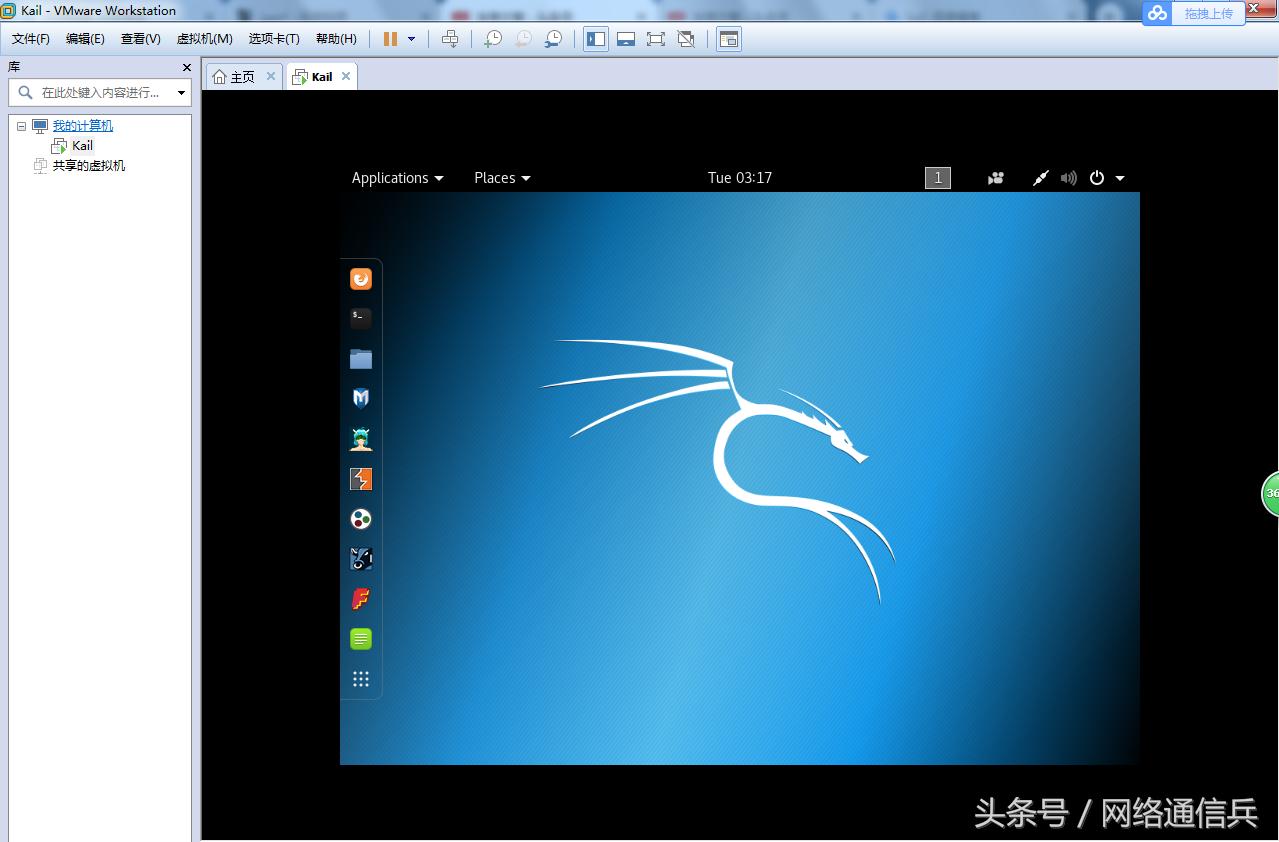The width and height of the screenshot is (1279, 842).
Task: Click the 拖拽上传 upload button
Action: pos(1207,14)
